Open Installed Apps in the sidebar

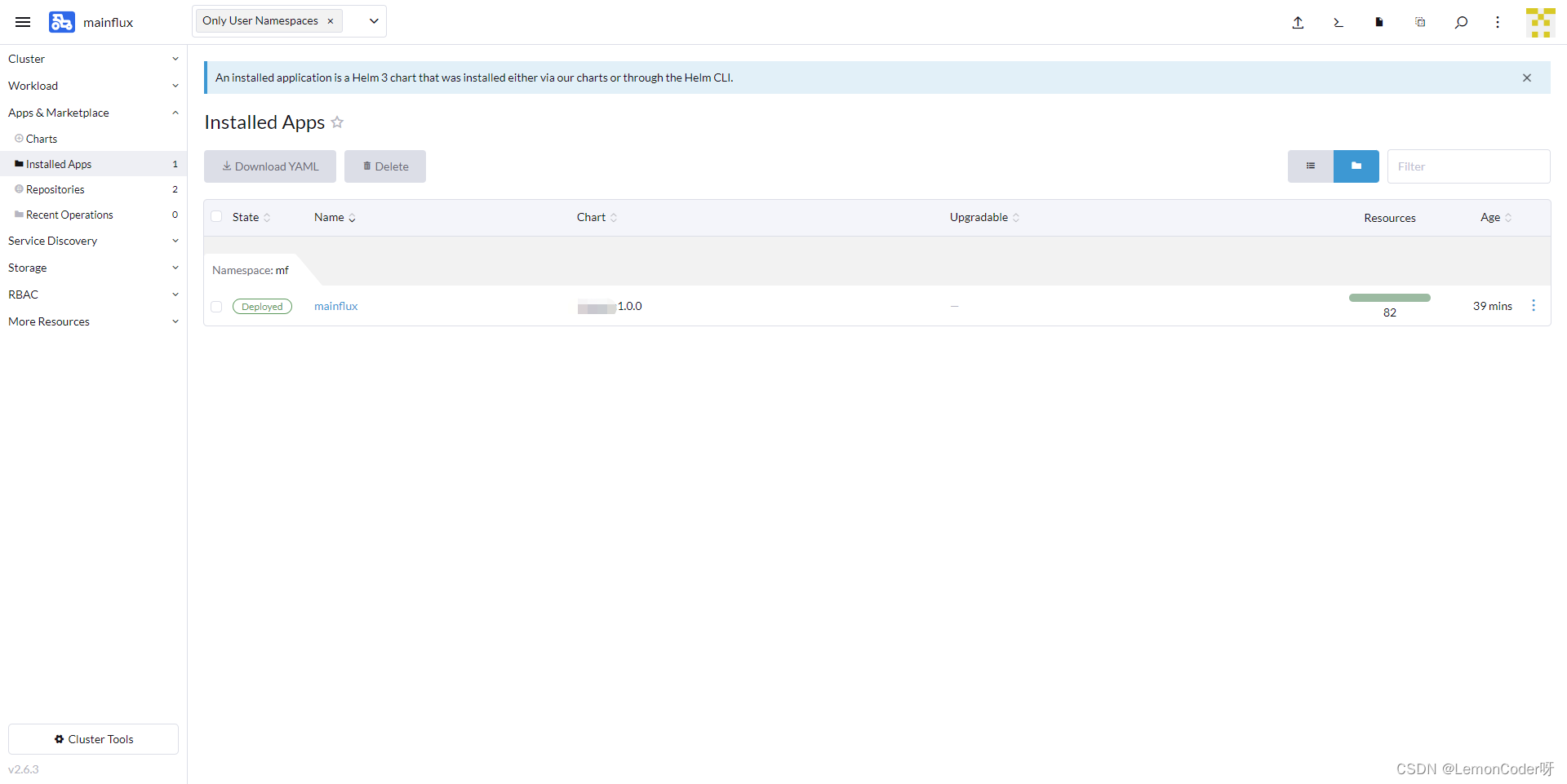[x=93, y=164]
